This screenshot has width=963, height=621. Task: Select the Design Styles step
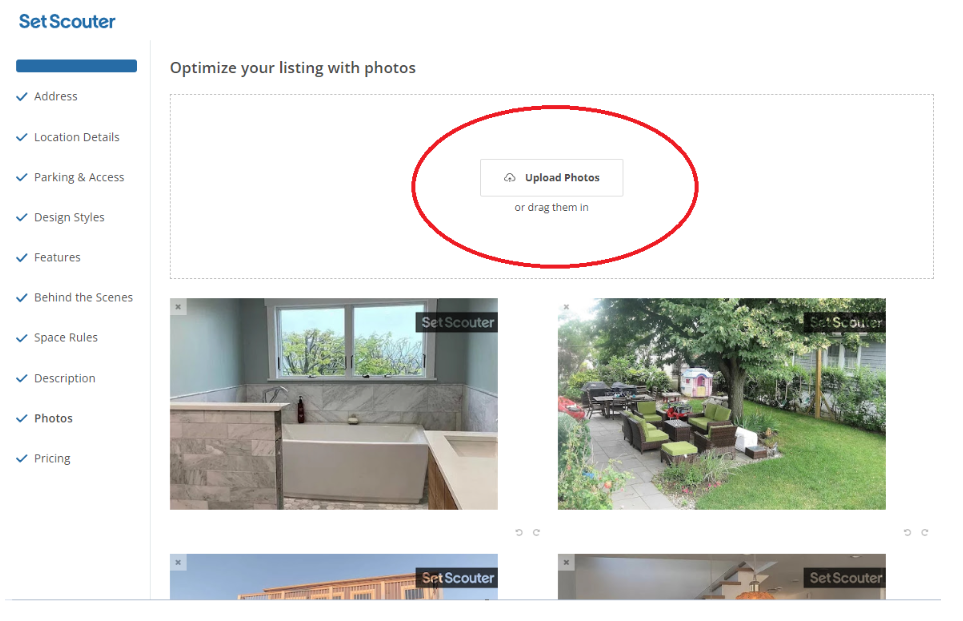[69, 217]
